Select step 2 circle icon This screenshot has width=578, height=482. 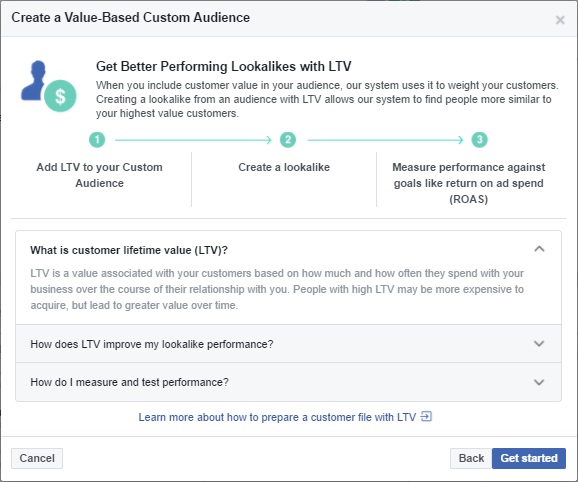point(288,140)
